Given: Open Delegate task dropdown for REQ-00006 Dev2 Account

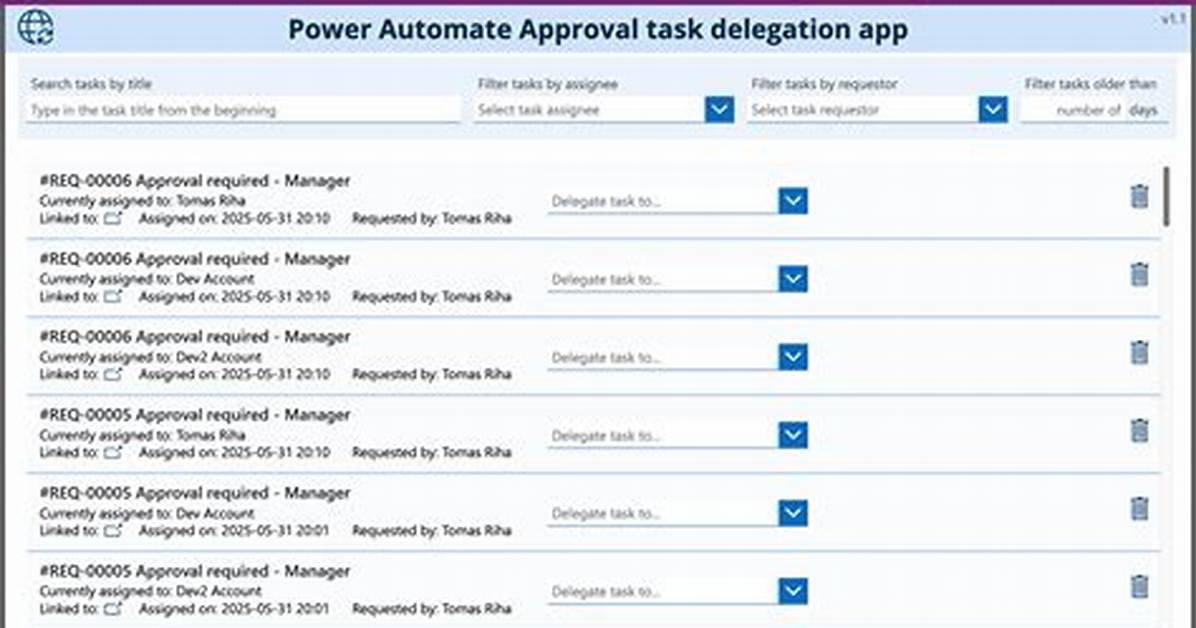Looking at the screenshot, I should tap(793, 356).
